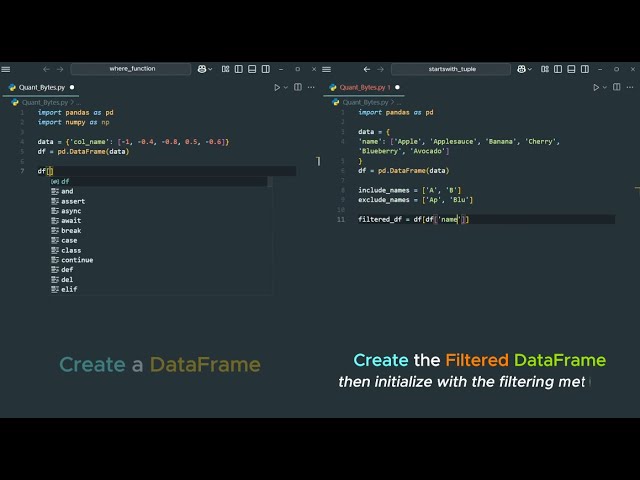Select Quant_Bytes.py tab in startswith_tuple window

click(362, 87)
